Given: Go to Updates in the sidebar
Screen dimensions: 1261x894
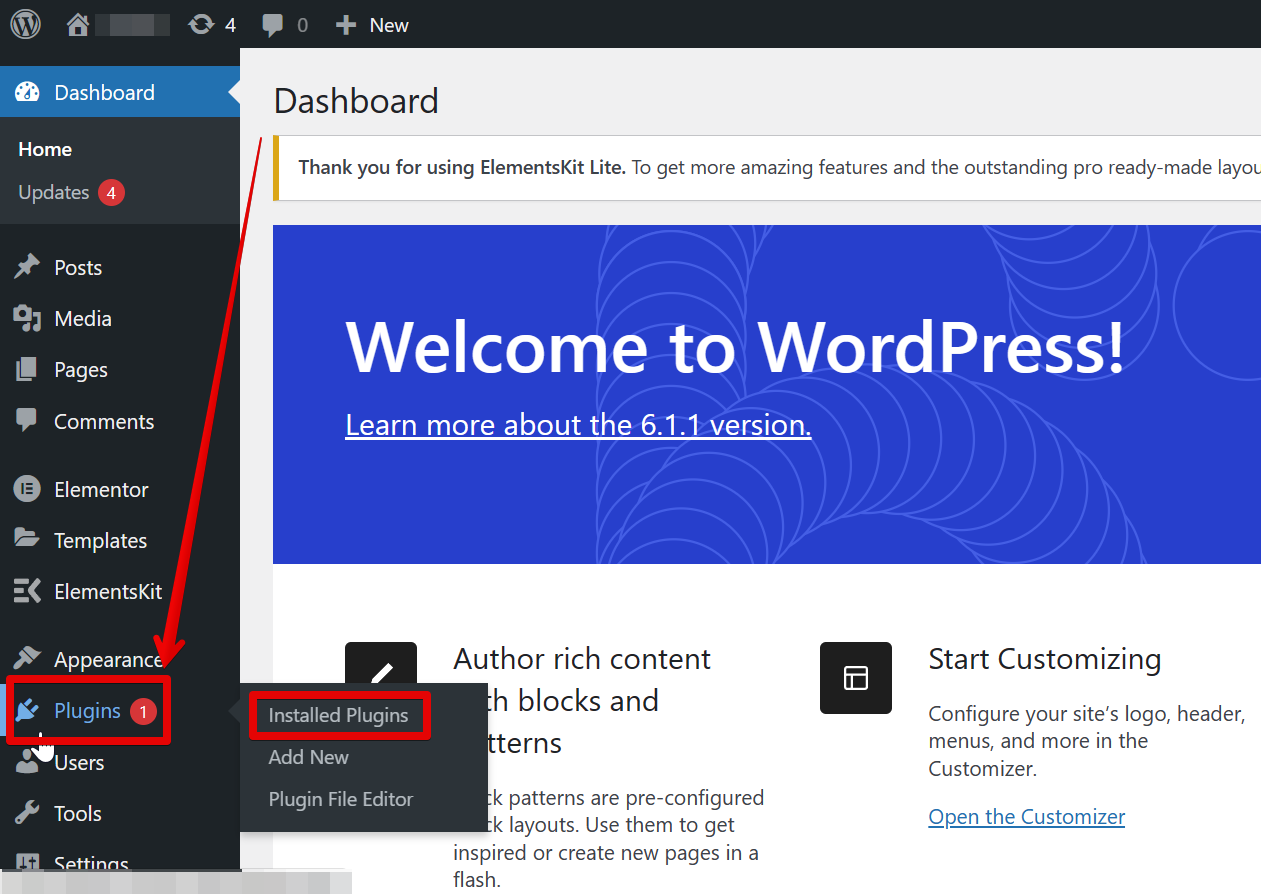Looking at the screenshot, I should [54, 192].
